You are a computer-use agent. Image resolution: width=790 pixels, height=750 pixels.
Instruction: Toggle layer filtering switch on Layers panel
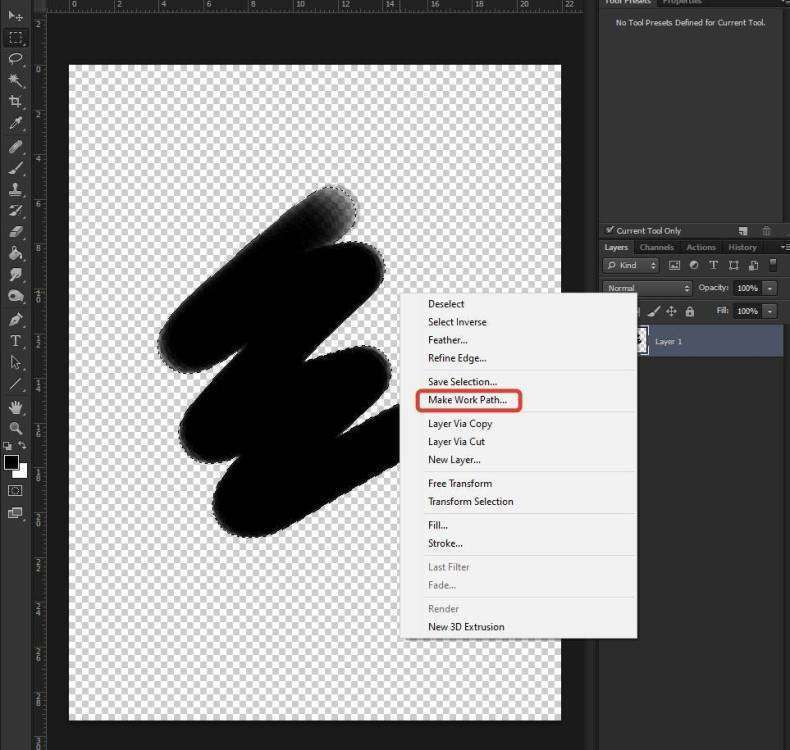[x=773, y=265]
